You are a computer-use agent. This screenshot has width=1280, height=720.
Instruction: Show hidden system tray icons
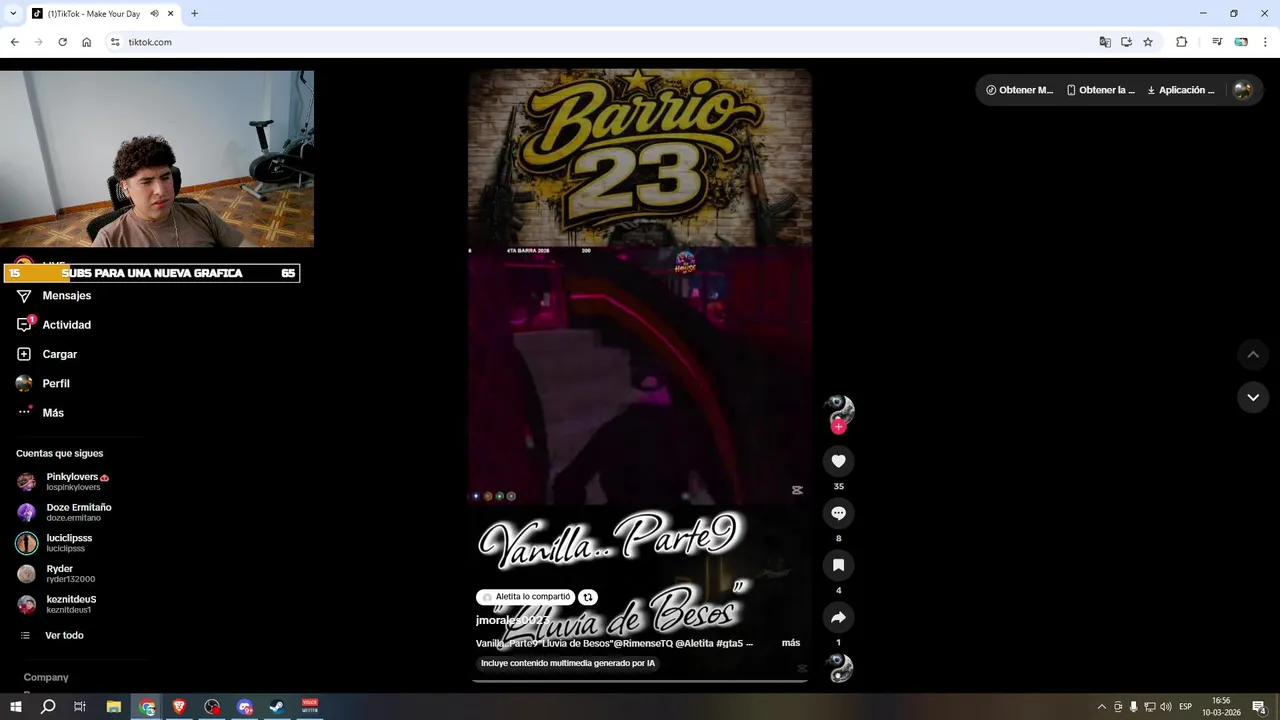(x=1102, y=707)
